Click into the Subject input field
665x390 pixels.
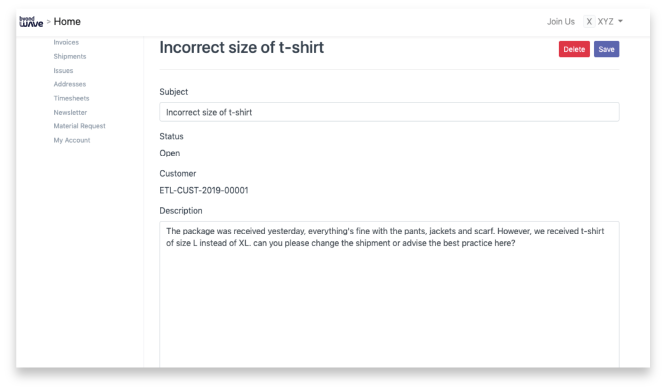(x=389, y=112)
